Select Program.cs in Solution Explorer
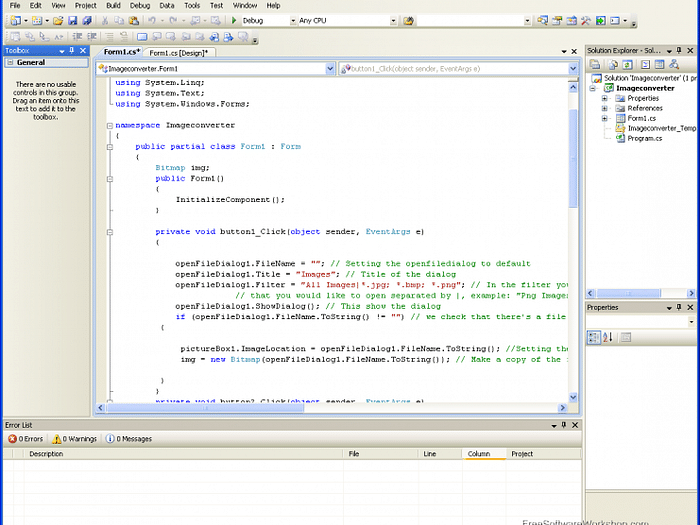 [x=644, y=138]
